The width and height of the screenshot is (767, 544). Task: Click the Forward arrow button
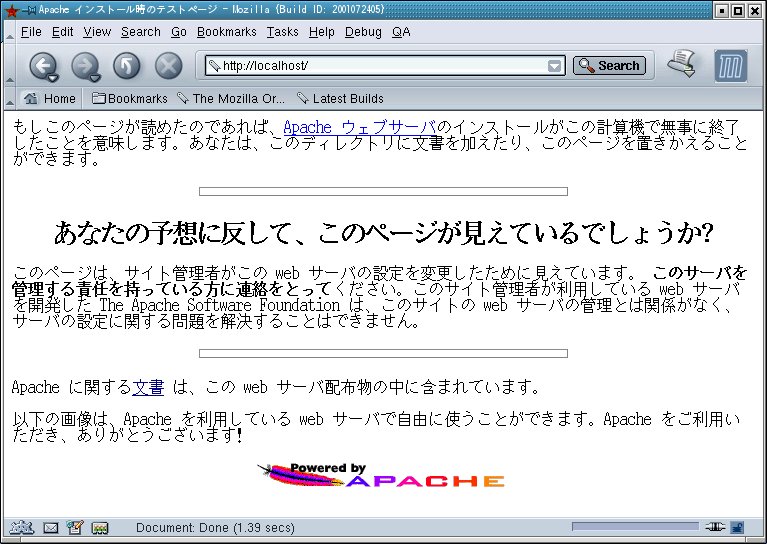84,65
